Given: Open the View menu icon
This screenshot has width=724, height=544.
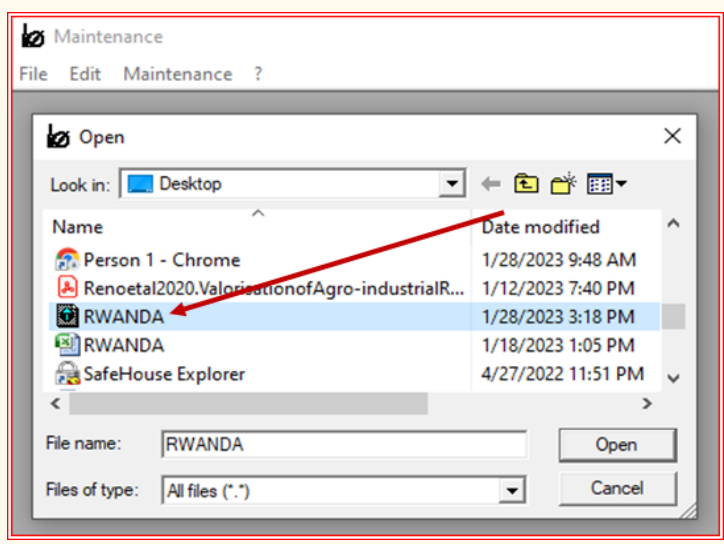Looking at the screenshot, I should [x=599, y=184].
